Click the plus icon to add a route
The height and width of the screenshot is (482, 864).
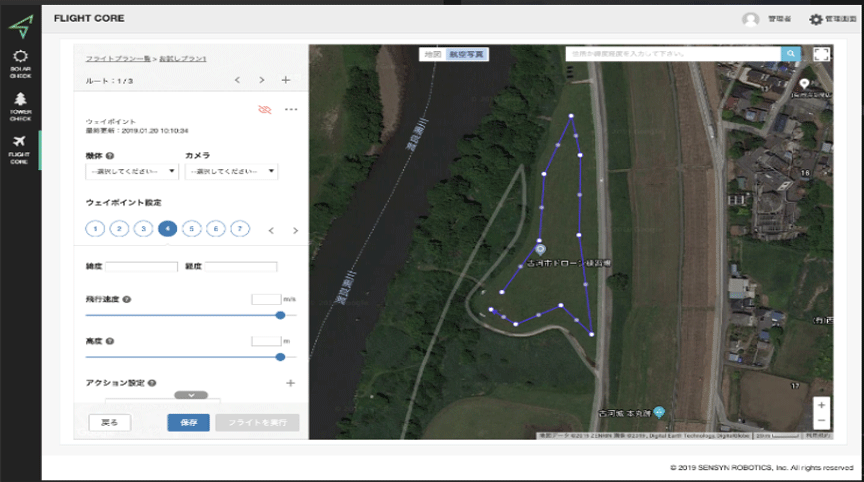(x=286, y=80)
